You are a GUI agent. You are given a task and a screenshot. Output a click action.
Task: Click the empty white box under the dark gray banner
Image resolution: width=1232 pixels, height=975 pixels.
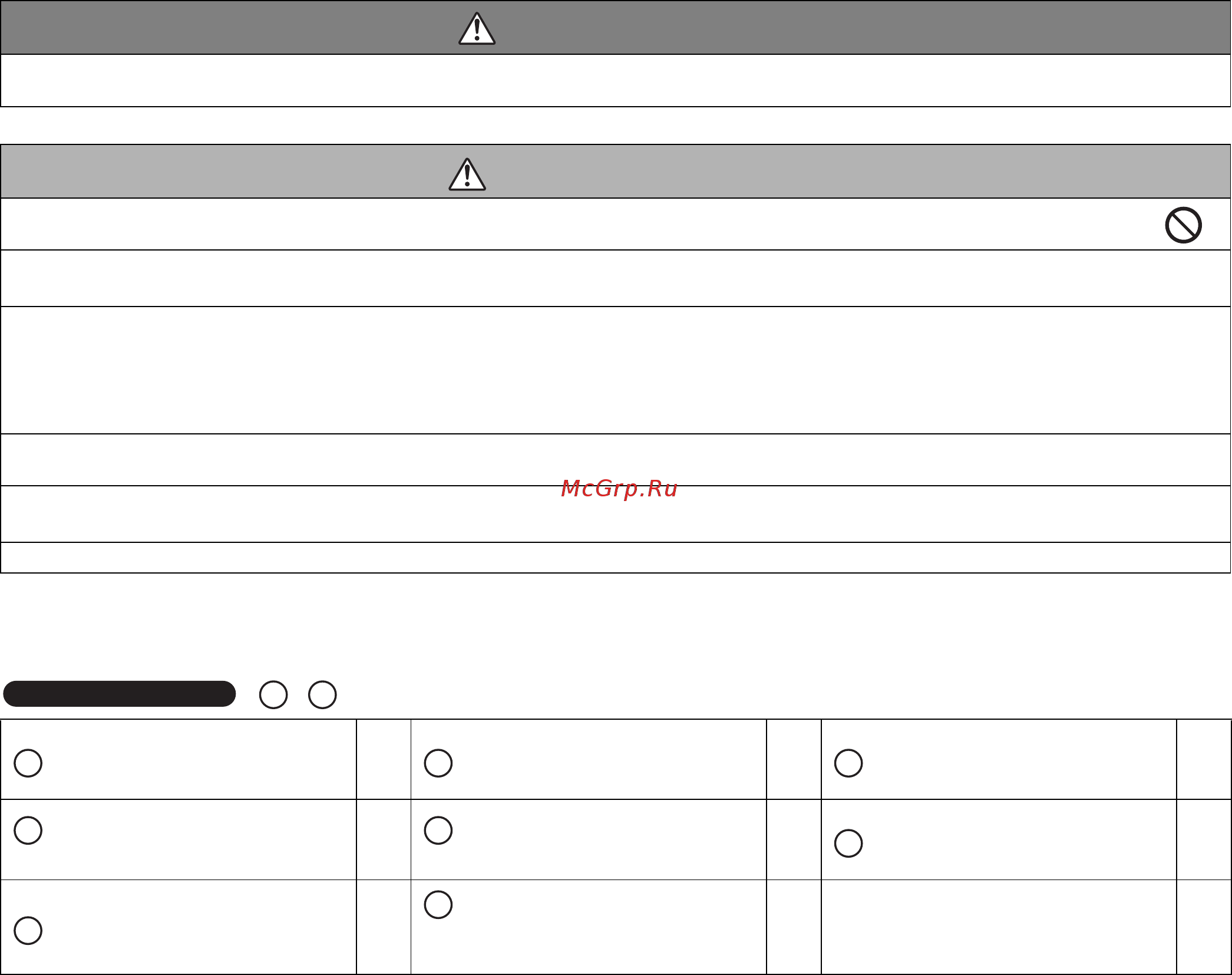[616, 81]
